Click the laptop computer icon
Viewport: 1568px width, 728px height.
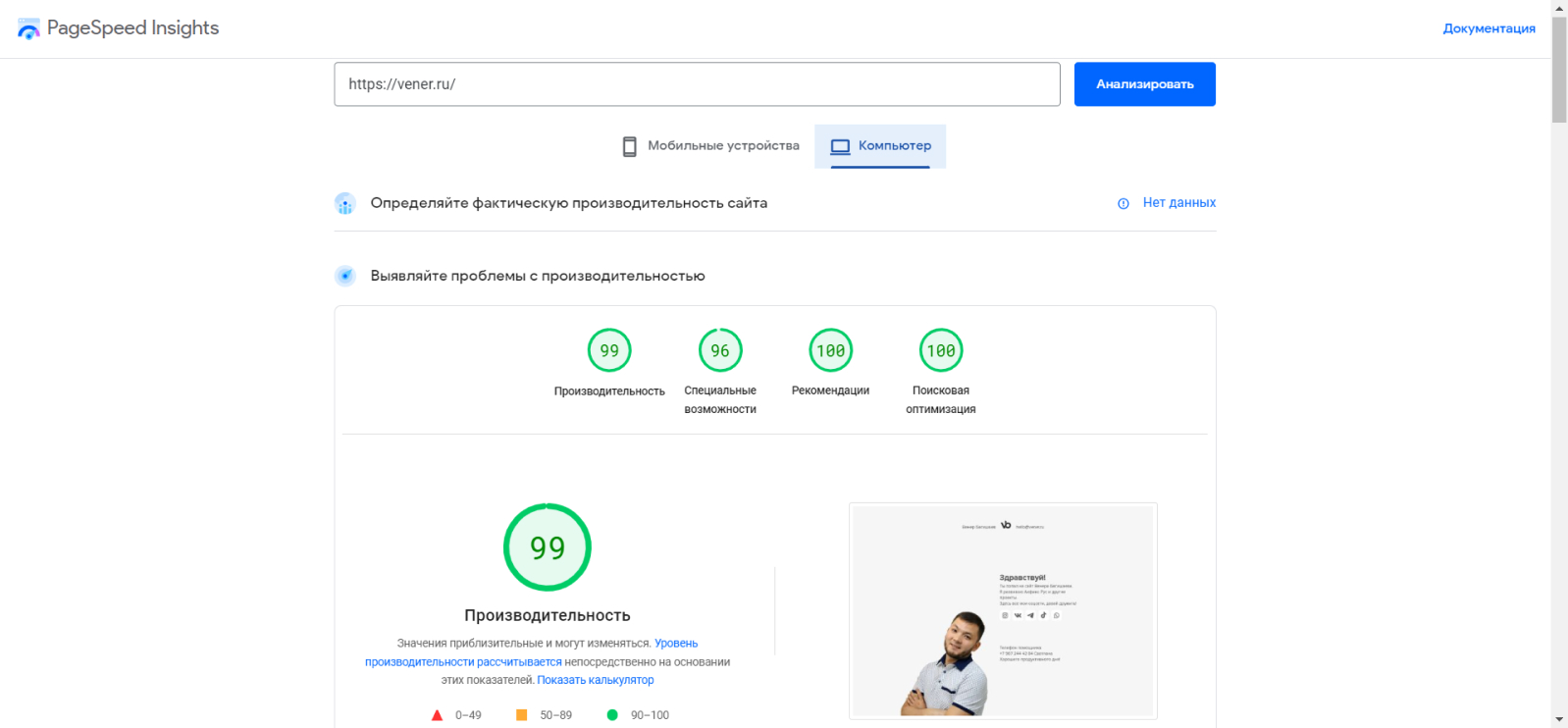(x=840, y=146)
